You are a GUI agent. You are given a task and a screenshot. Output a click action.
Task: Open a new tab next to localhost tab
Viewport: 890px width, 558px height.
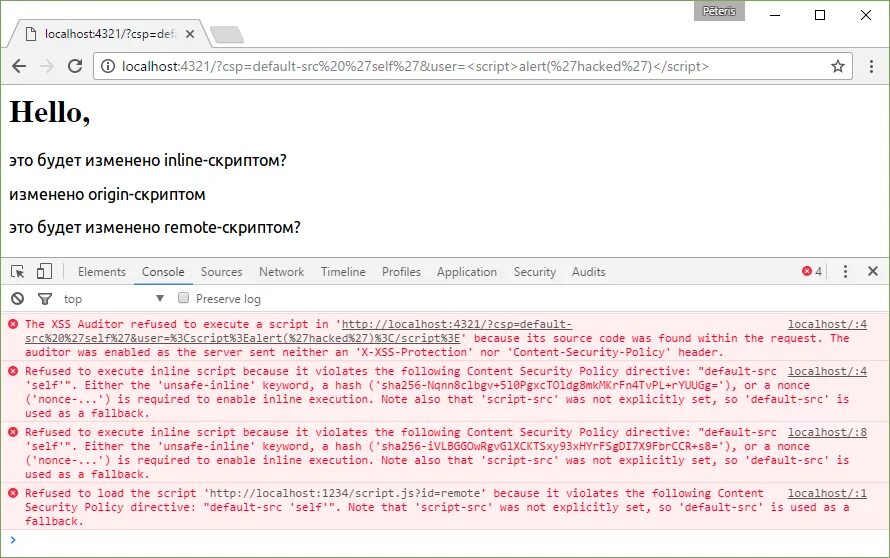point(227,35)
